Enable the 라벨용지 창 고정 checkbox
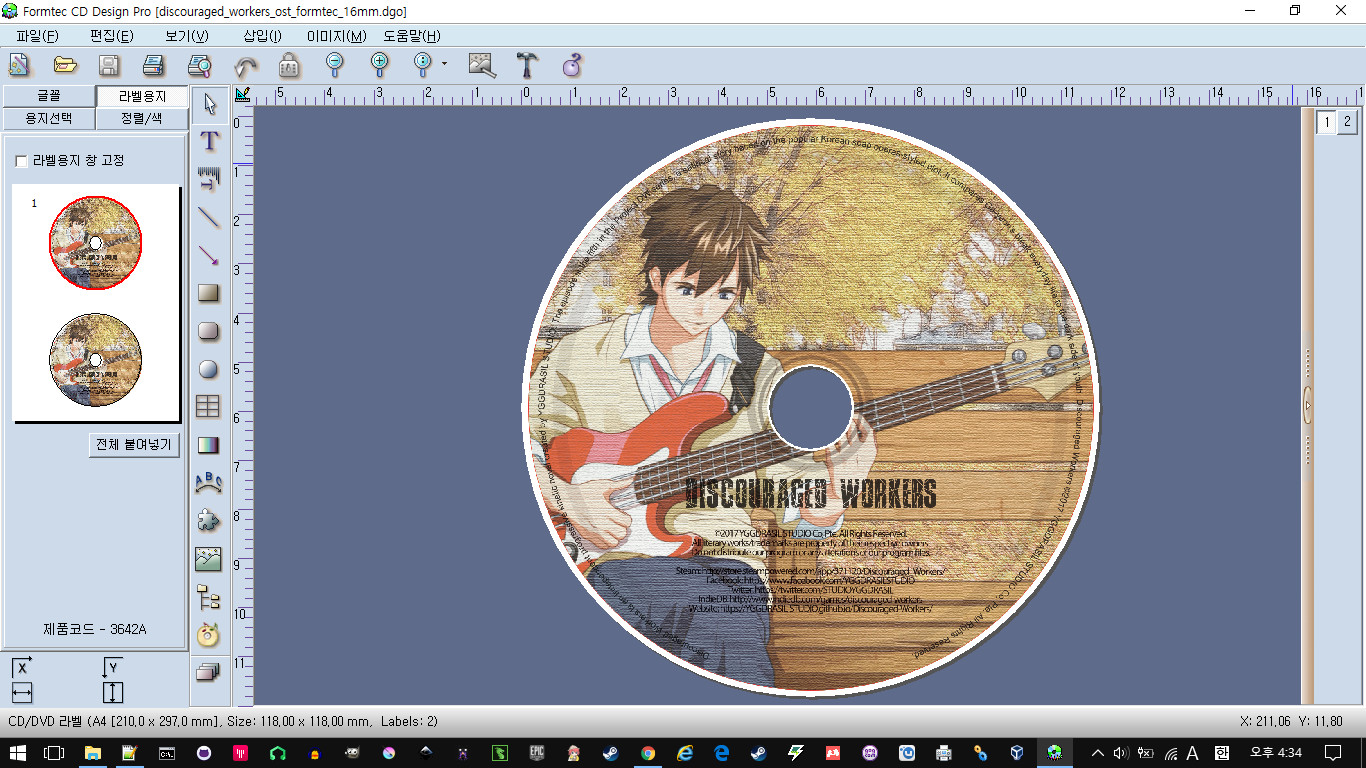The width and height of the screenshot is (1366, 768). click(21, 161)
